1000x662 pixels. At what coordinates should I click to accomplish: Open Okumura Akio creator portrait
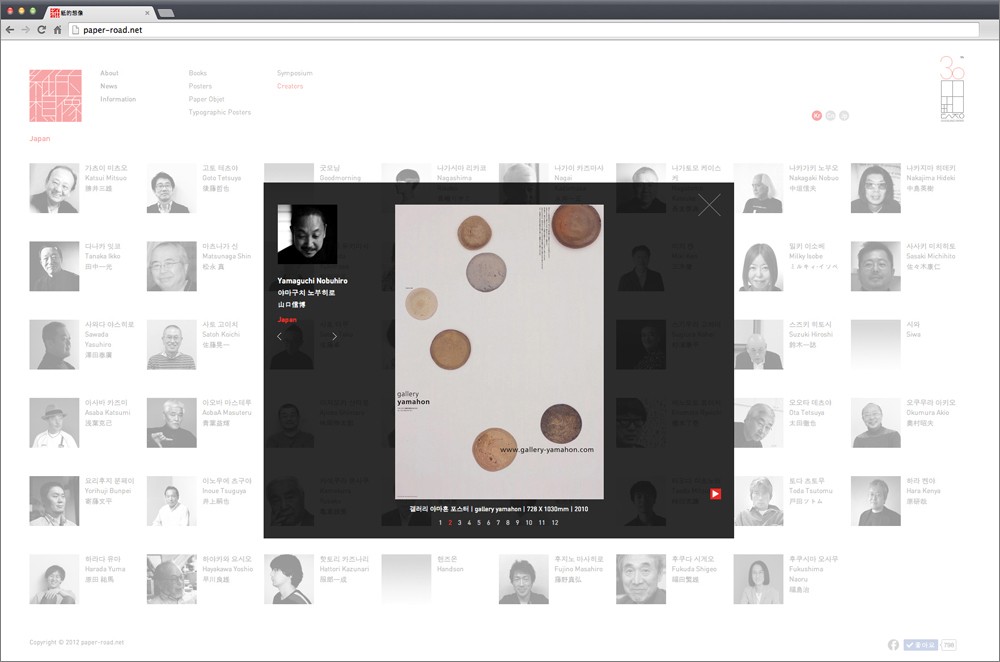[876, 423]
